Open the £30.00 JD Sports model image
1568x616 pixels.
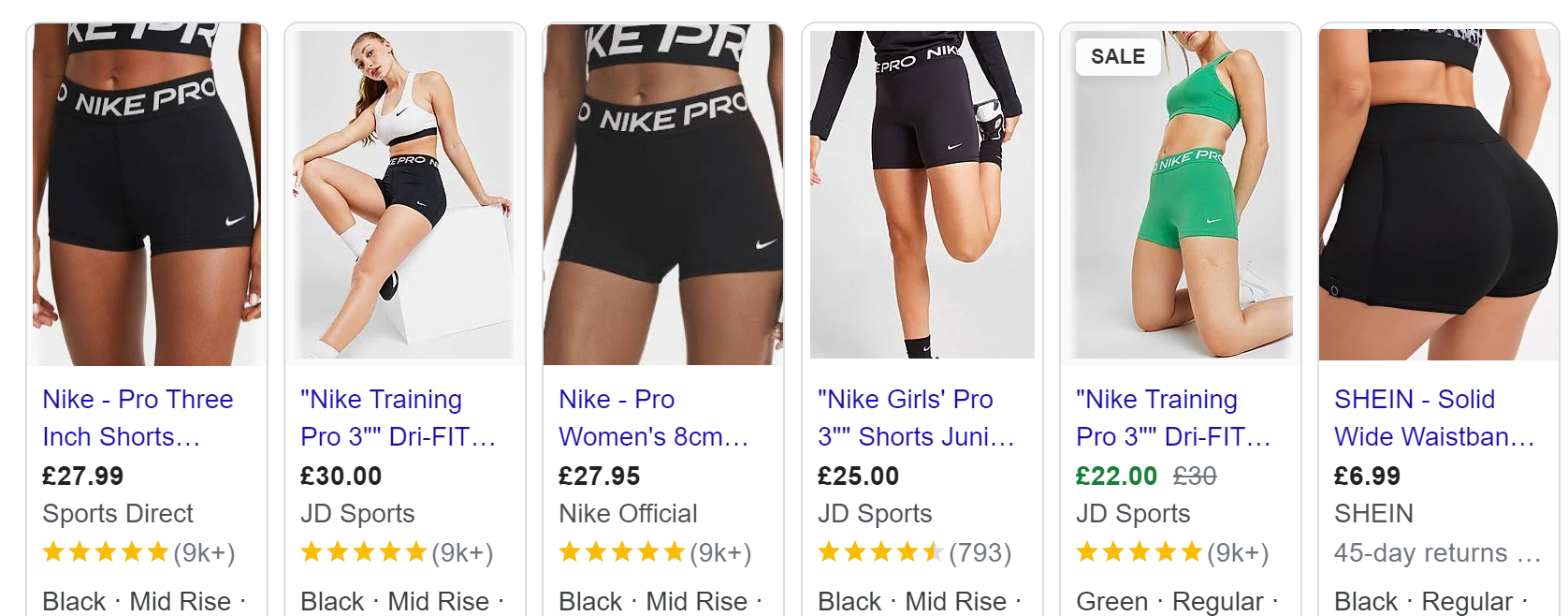tap(405, 195)
